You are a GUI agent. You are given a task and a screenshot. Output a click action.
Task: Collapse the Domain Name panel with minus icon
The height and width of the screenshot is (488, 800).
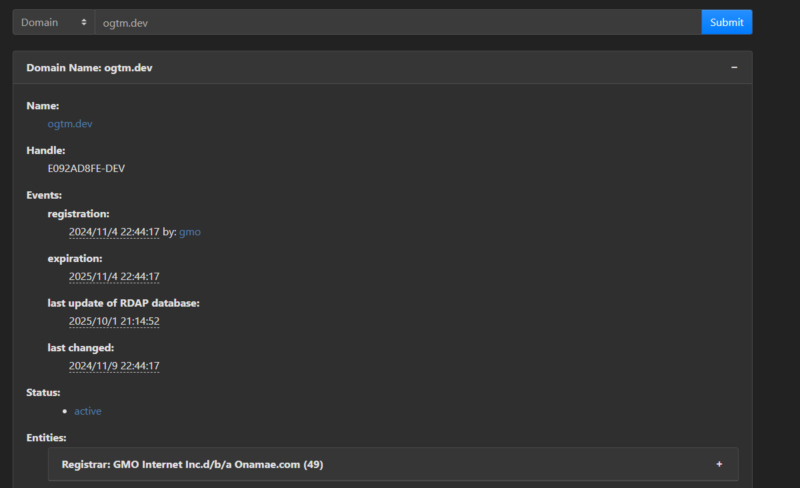[x=734, y=67]
